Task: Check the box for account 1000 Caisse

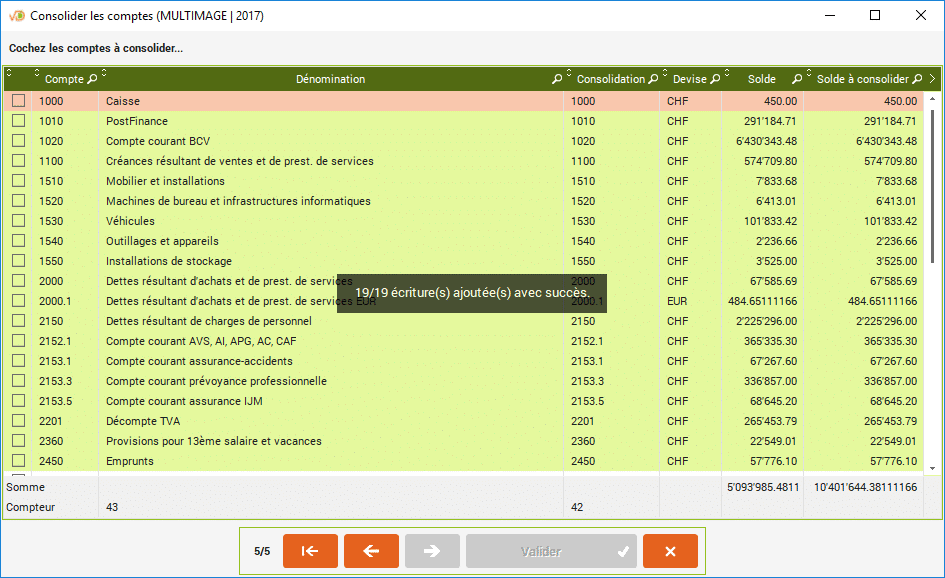Action: [18, 101]
